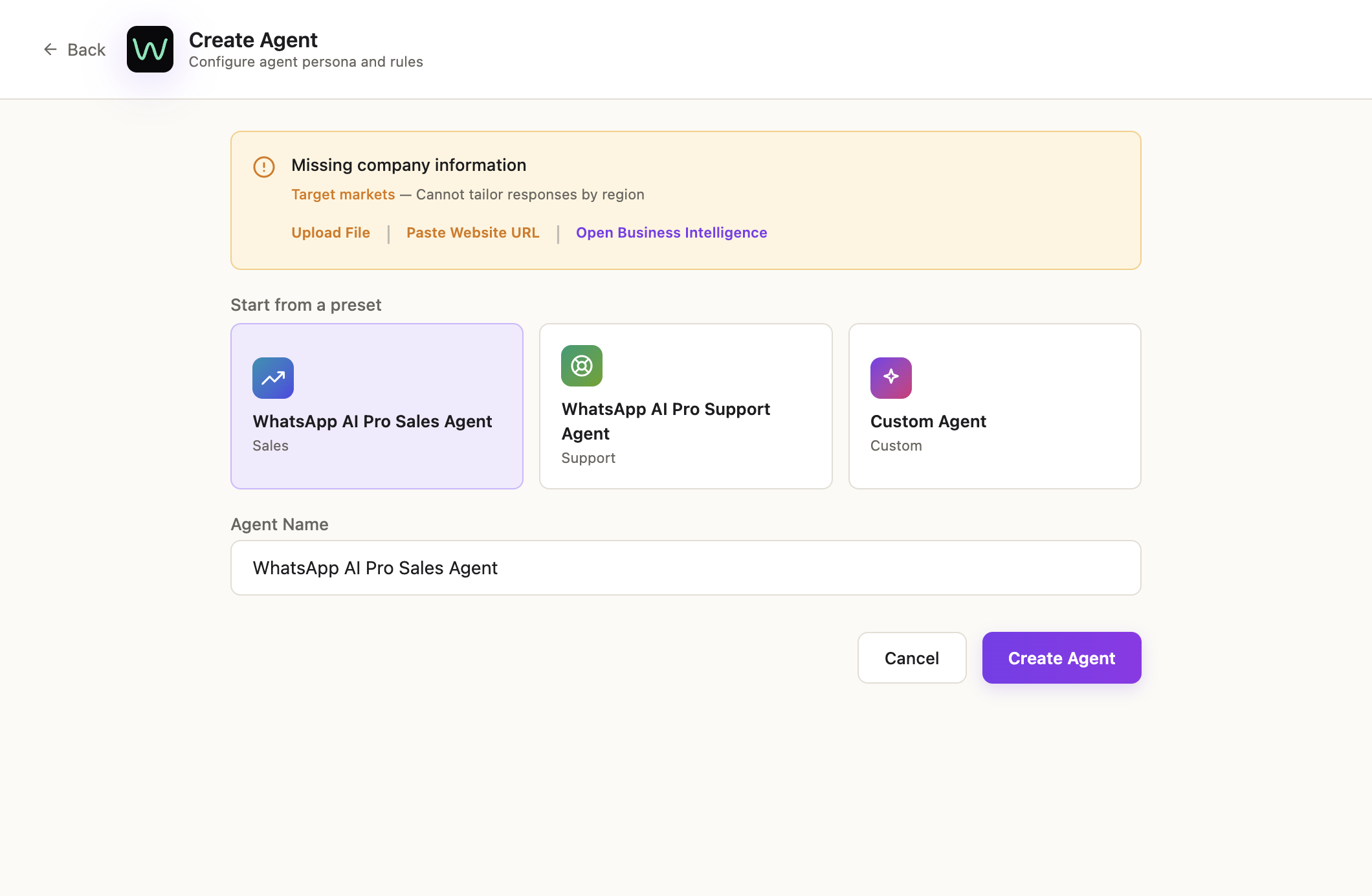Image resolution: width=1372 pixels, height=896 pixels.
Task: Click the 'Agent Name' field label
Action: point(280,524)
